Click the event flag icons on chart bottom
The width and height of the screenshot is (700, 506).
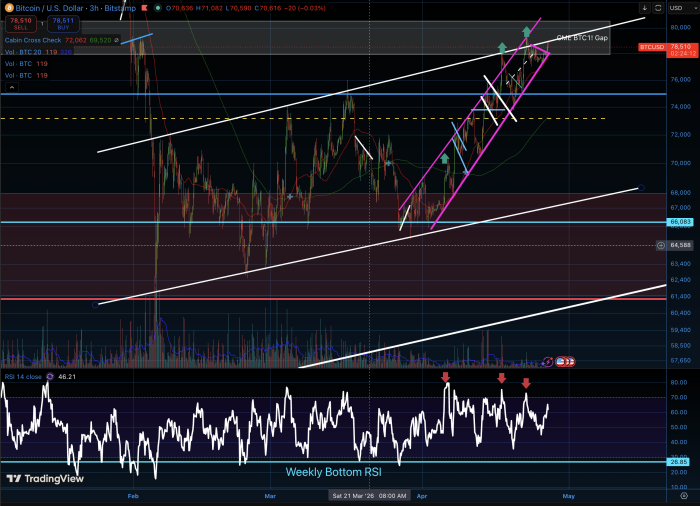coord(561,360)
